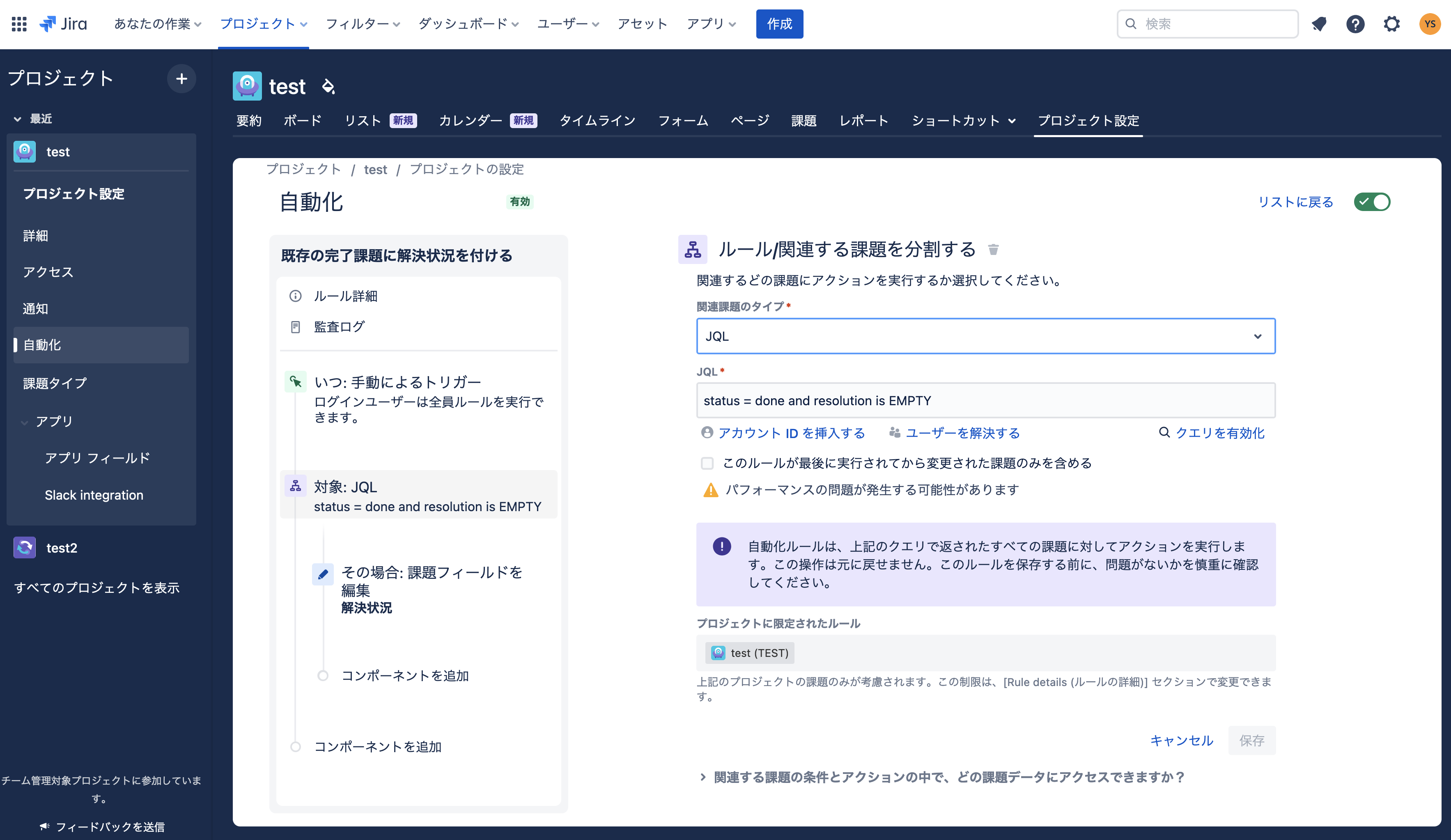Click the test2 project icon in sidebar

(25, 548)
